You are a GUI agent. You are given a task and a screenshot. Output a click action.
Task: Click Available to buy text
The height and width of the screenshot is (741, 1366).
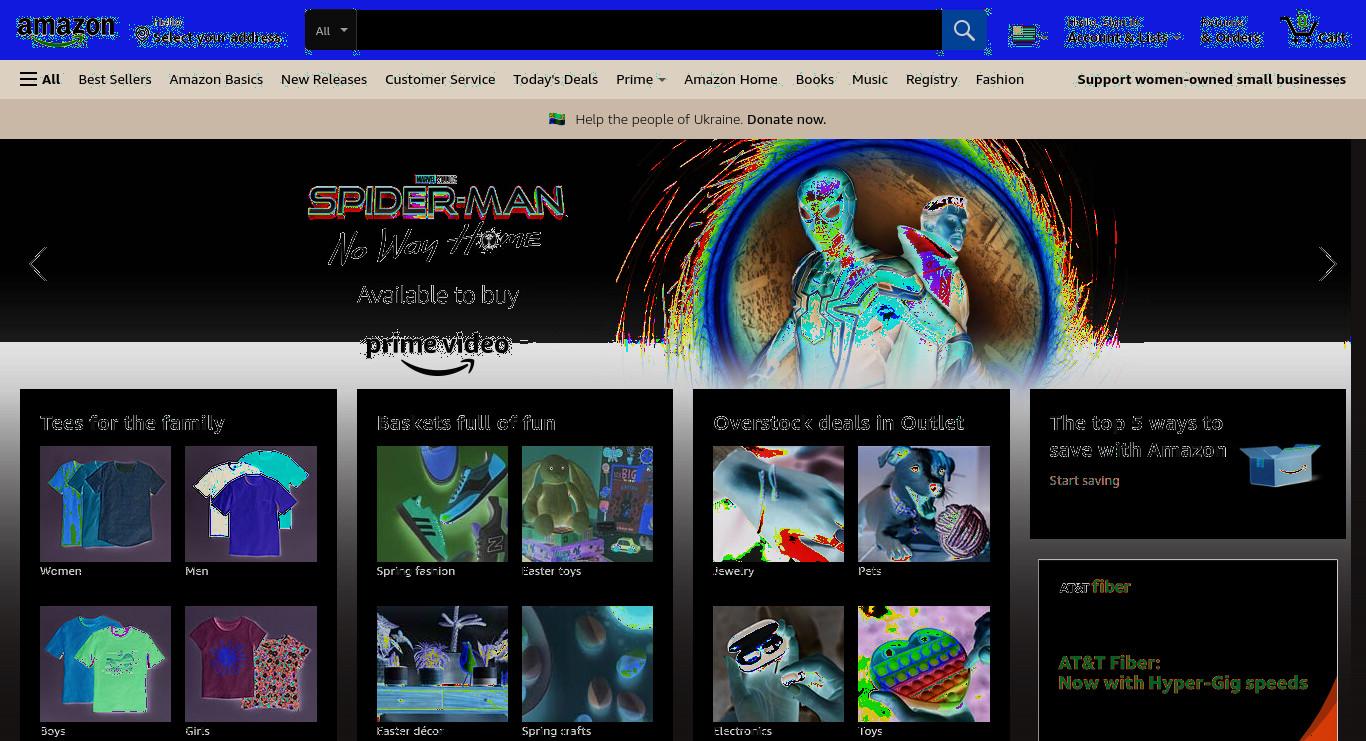[438, 295]
